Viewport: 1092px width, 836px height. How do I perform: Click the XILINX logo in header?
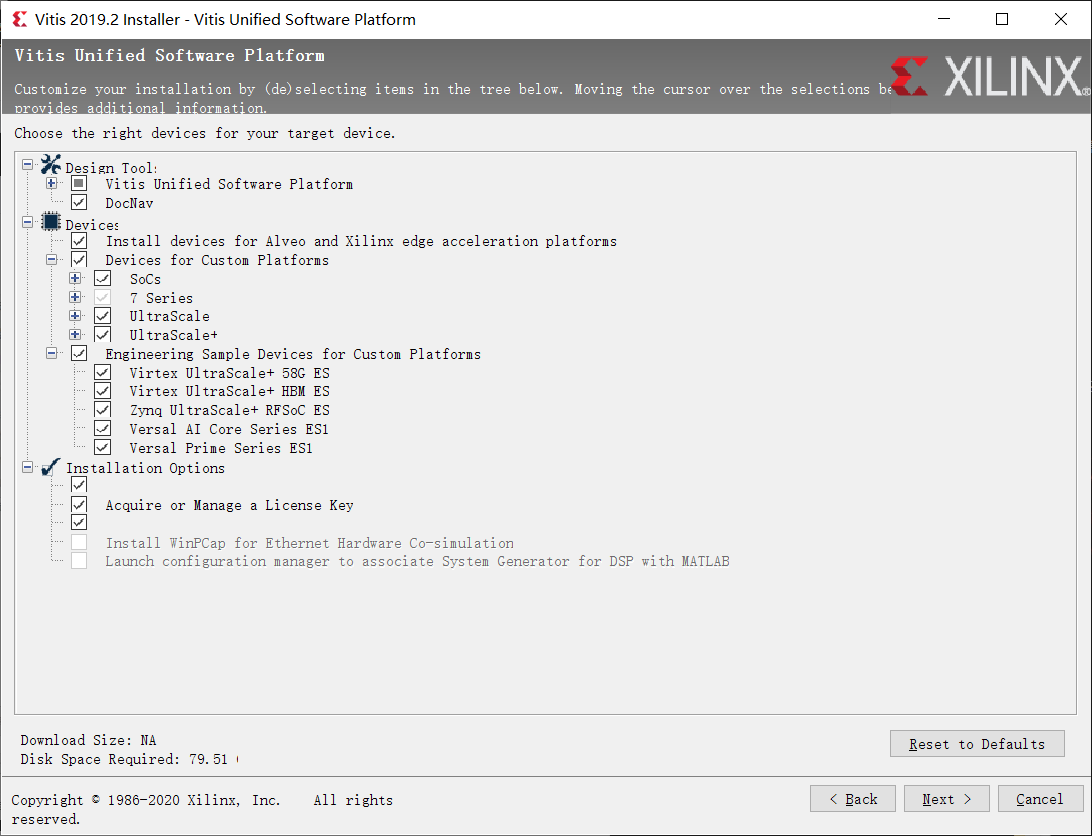click(x=990, y=76)
